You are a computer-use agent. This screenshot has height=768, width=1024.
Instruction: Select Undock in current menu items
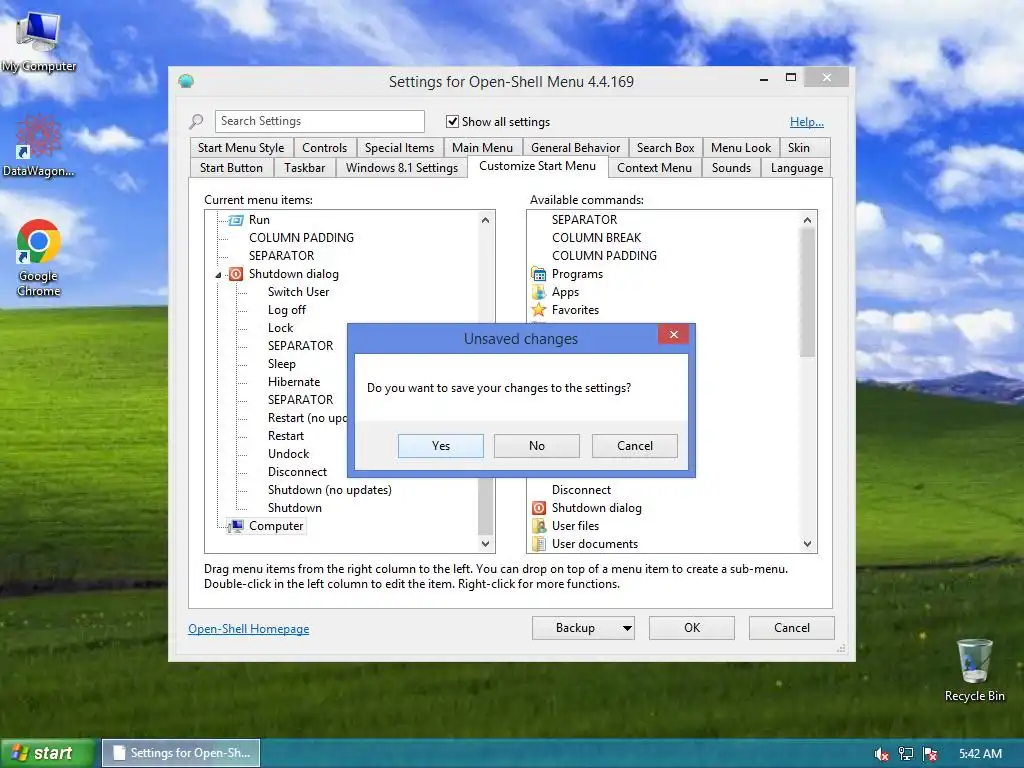[x=289, y=454]
